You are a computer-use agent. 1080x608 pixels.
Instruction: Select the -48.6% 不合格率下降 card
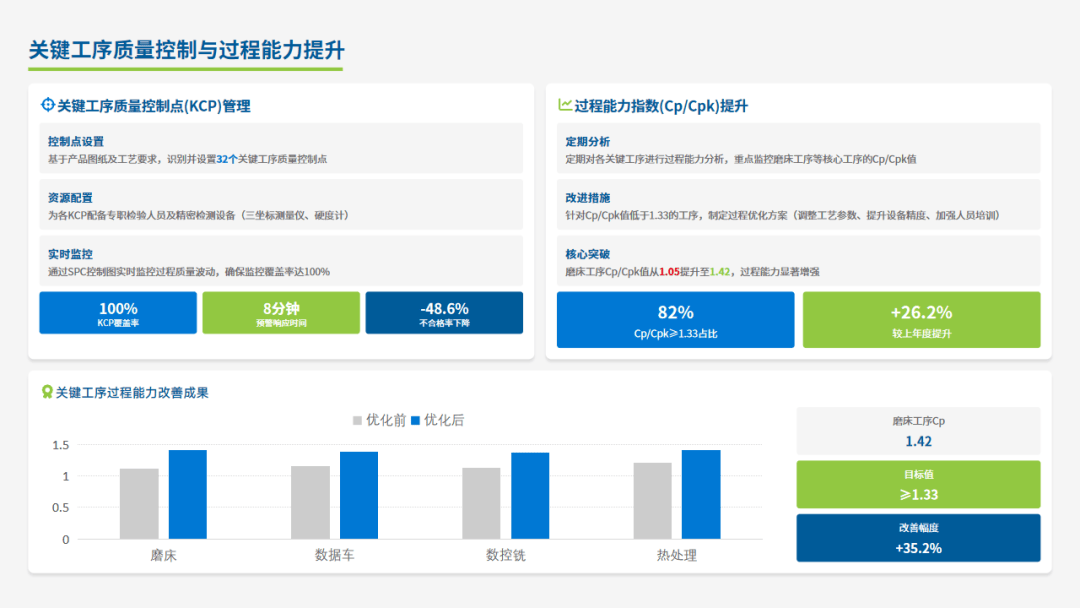coord(444,313)
